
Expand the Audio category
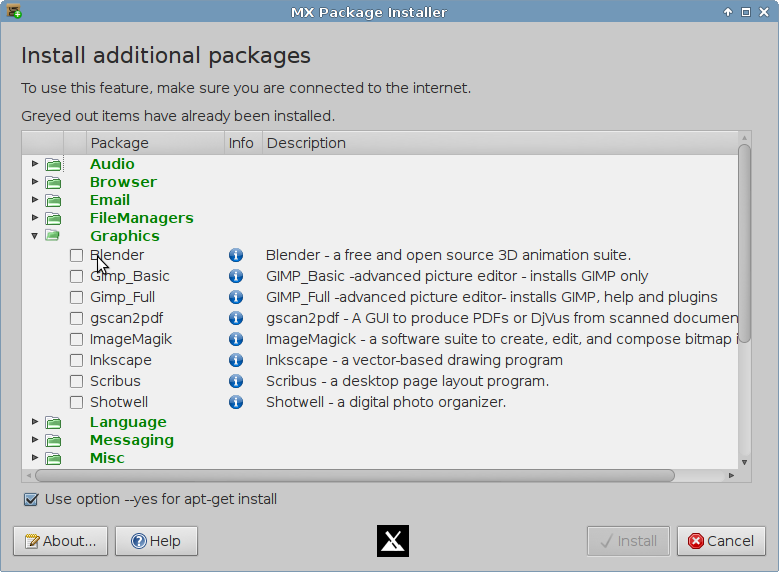pyautogui.click(x=35, y=163)
